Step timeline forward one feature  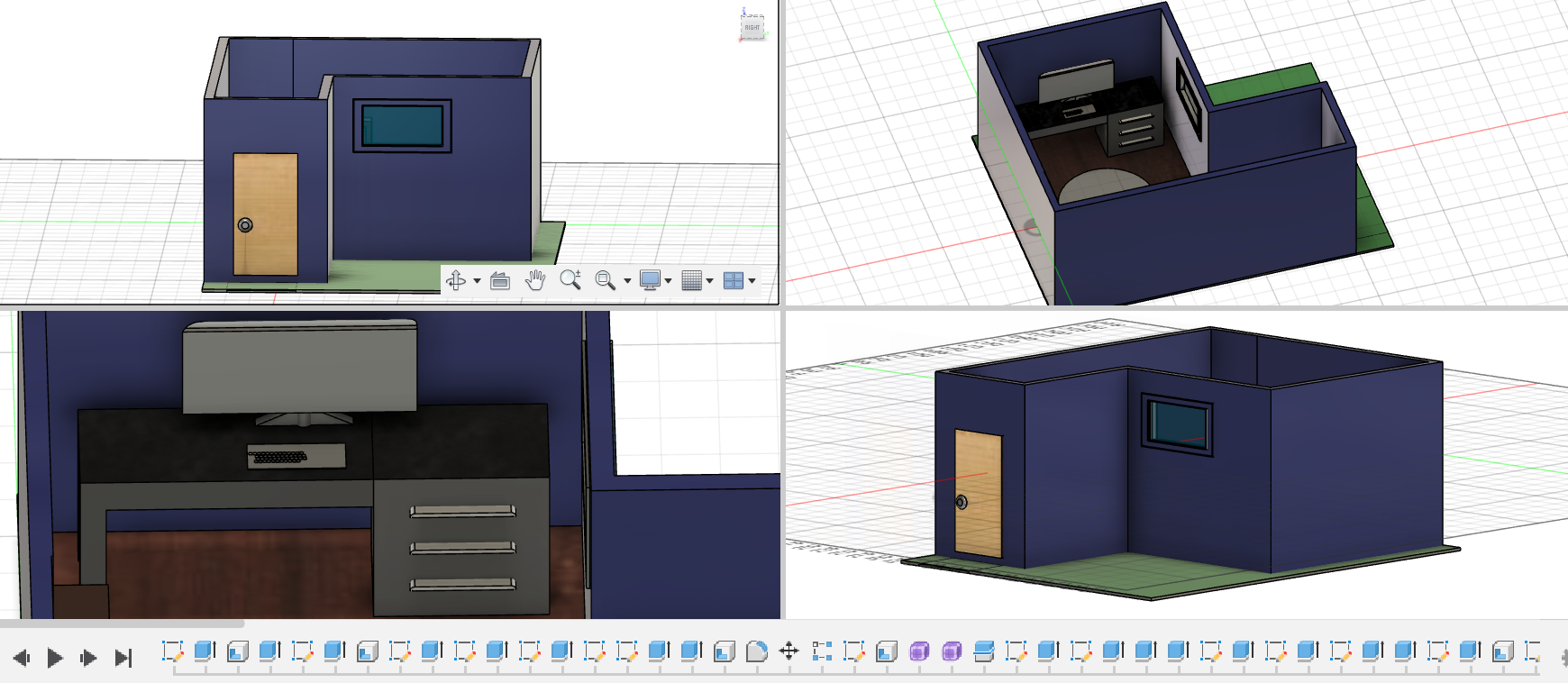88,658
